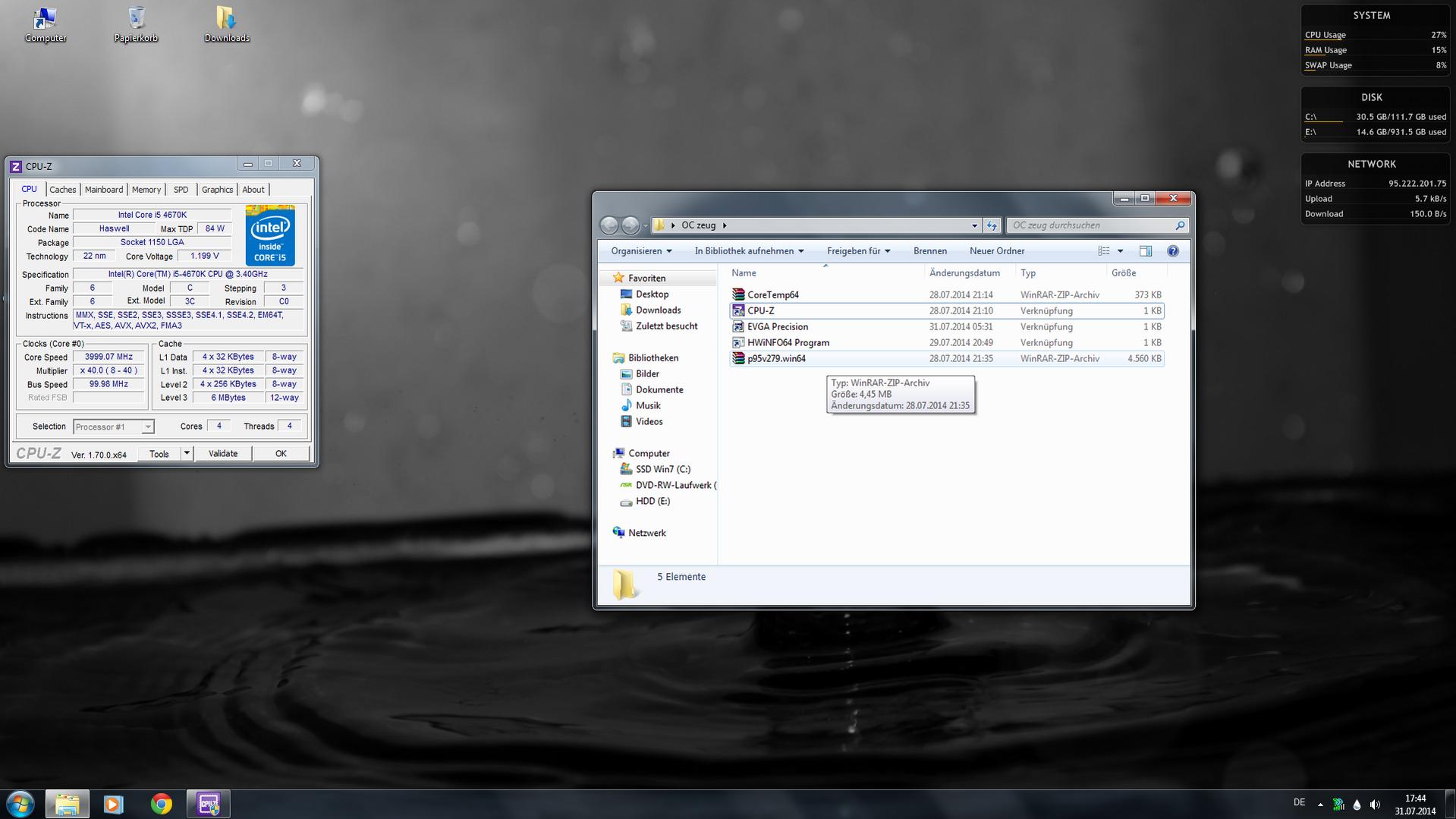Image resolution: width=1456 pixels, height=819 pixels.
Task: Sort files by Größe column
Action: tap(1135, 273)
